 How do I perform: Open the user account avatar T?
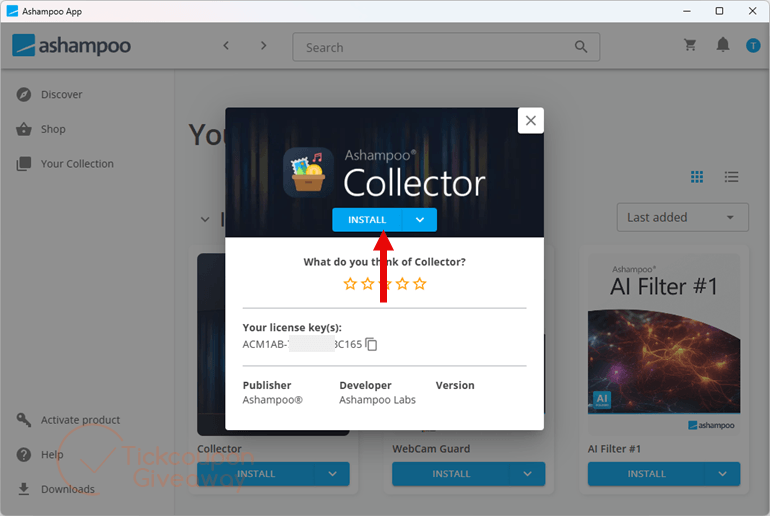[x=753, y=46]
